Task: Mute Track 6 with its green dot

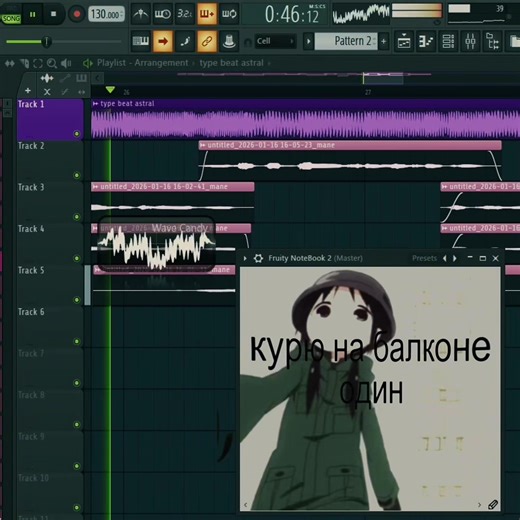Action: point(77,341)
